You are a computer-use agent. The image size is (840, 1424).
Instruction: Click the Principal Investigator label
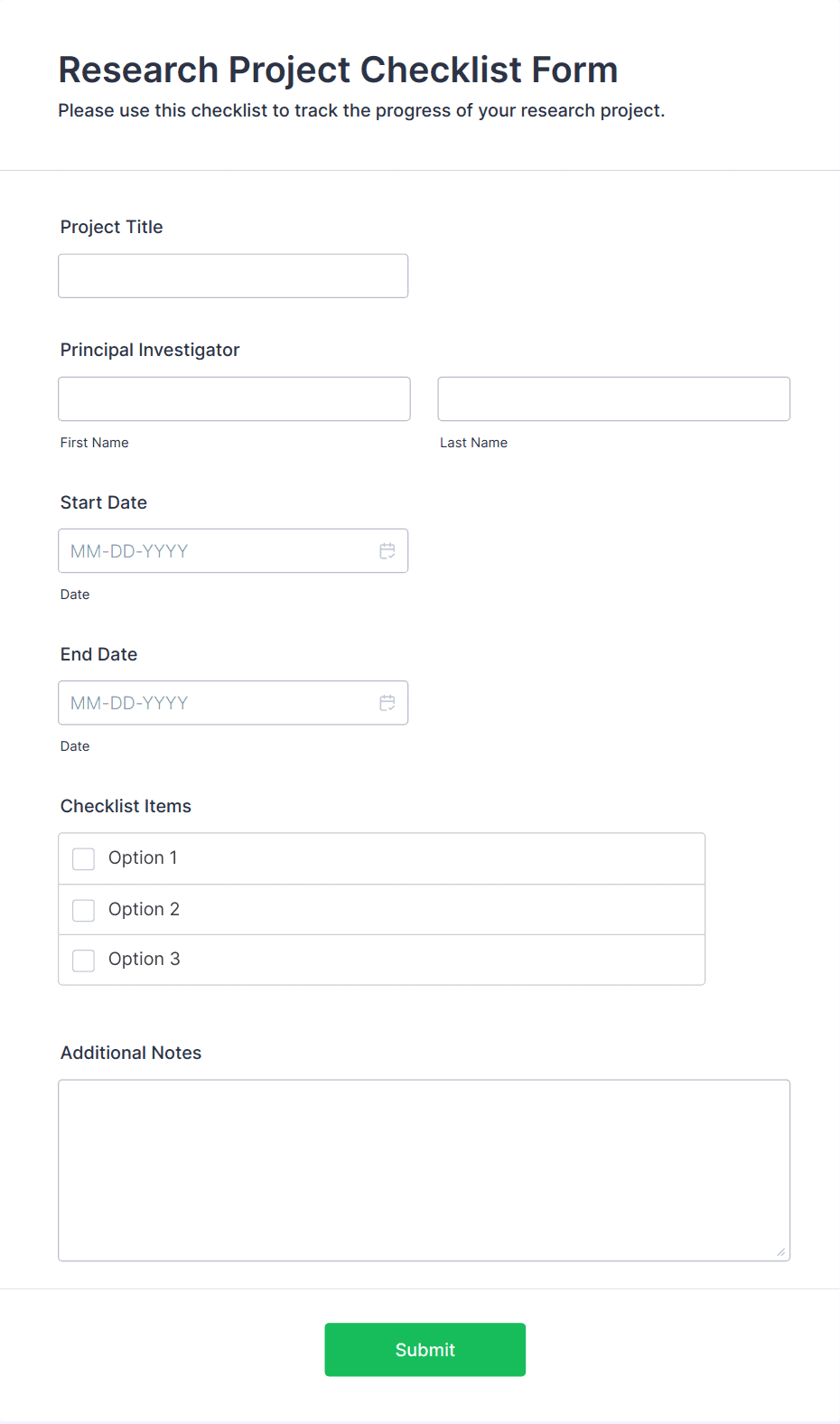point(150,350)
